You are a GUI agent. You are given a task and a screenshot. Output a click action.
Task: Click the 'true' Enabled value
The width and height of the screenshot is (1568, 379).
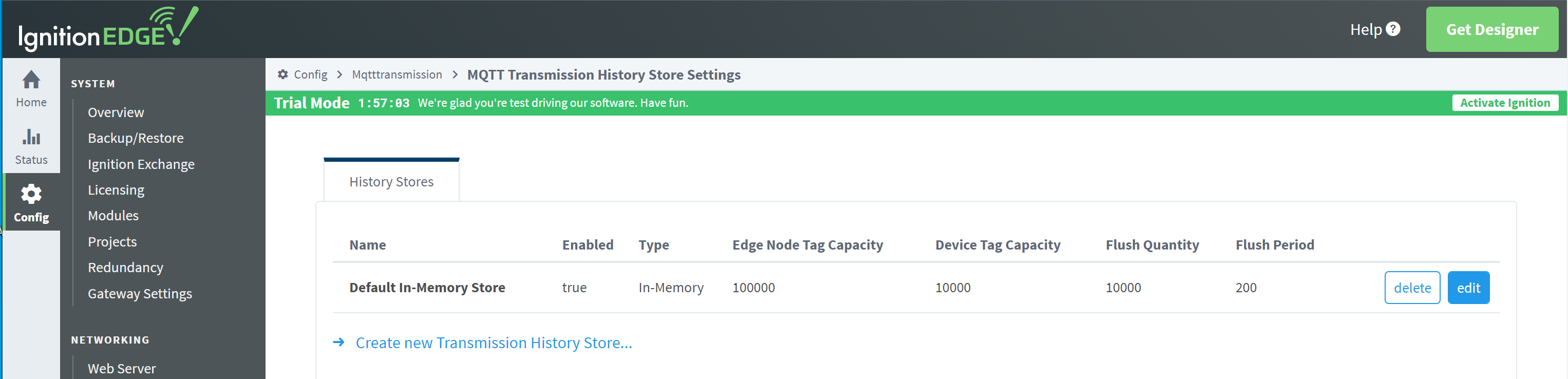coord(574,288)
